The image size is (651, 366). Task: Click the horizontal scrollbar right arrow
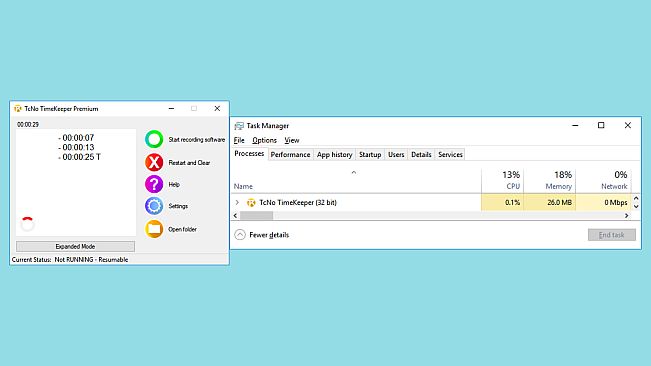[x=627, y=216]
